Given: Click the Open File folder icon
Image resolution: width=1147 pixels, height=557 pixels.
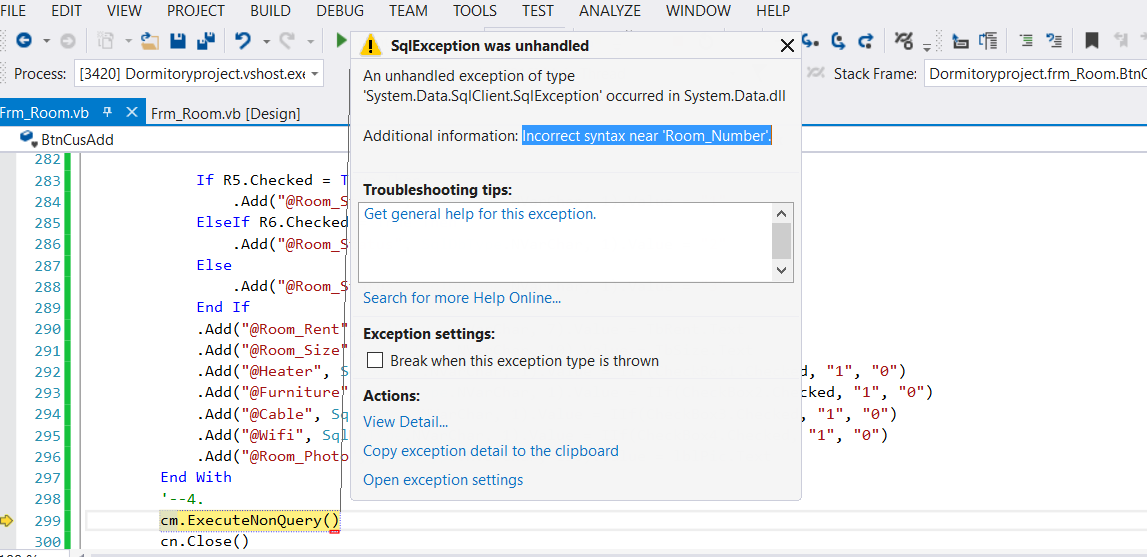Looking at the screenshot, I should coord(150,41).
